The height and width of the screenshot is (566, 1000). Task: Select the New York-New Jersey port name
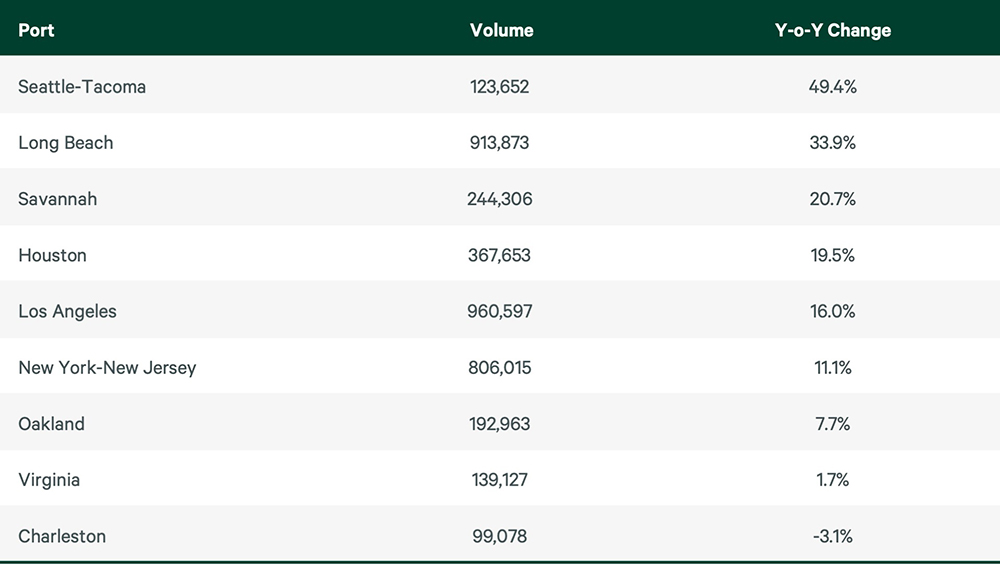coord(107,368)
